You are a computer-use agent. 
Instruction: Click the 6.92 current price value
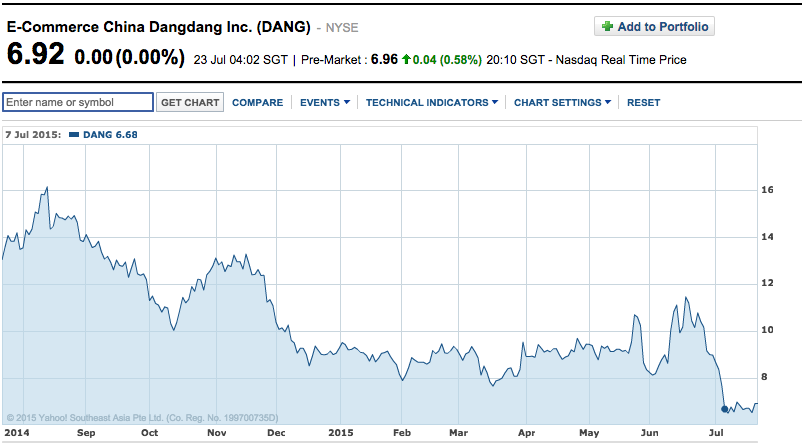pos(36,54)
